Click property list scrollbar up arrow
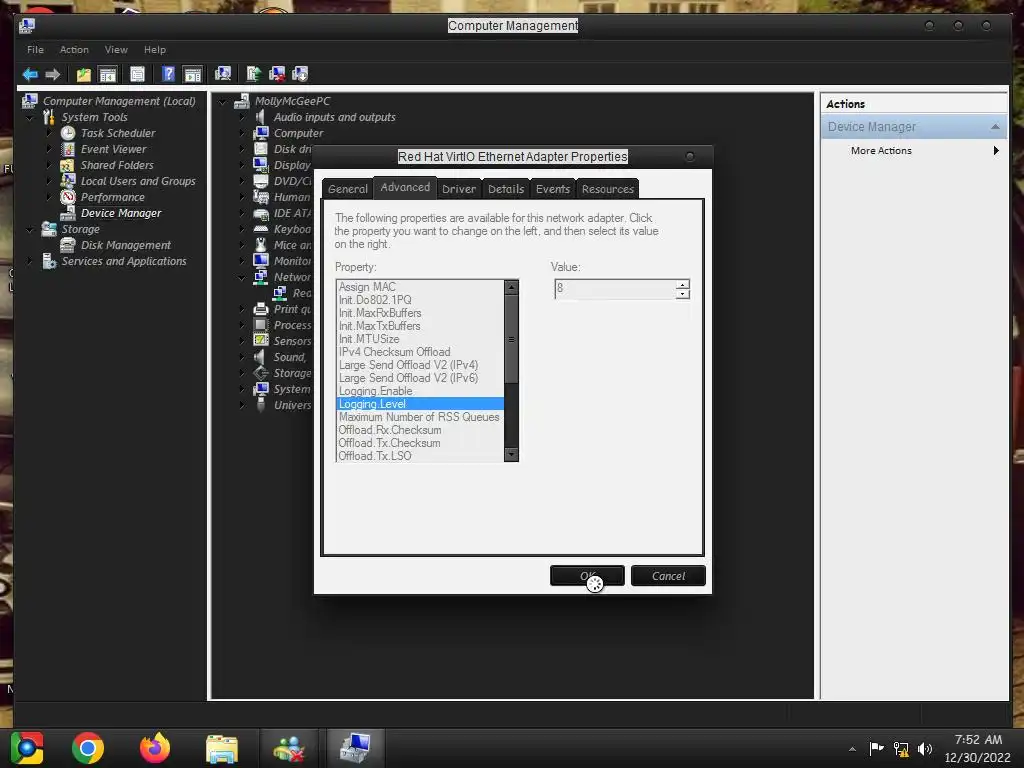The height and width of the screenshot is (768, 1024). pos(511,287)
